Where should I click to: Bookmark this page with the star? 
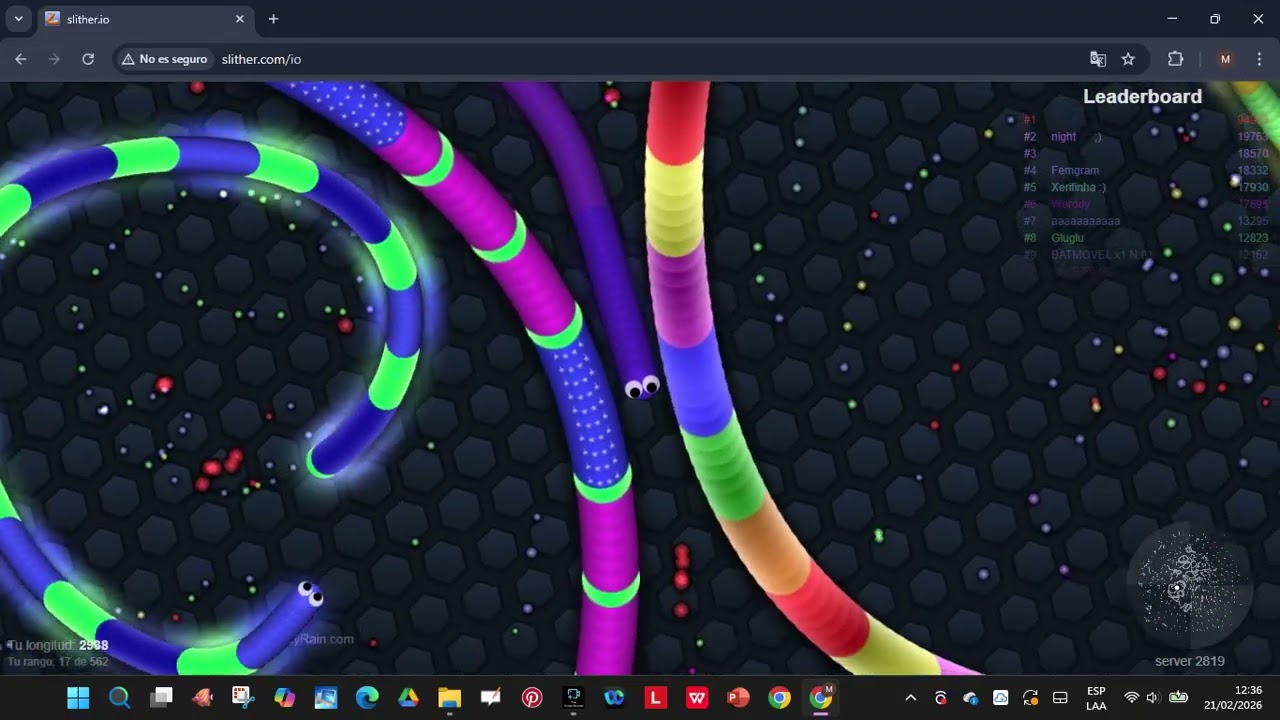coord(1128,59)
